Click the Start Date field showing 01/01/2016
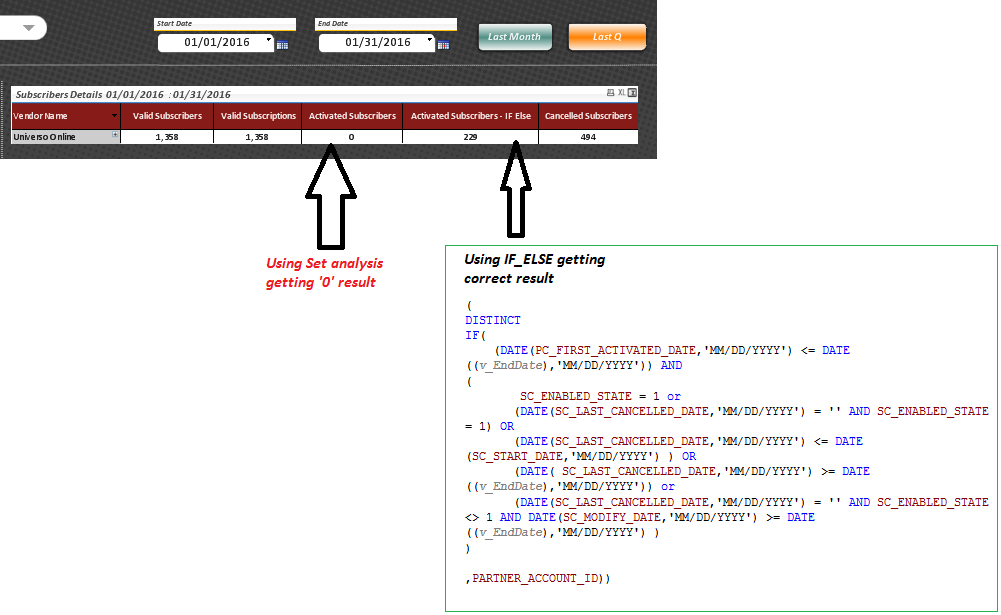This screenshot has width=1001, height=615. [216, 42]
